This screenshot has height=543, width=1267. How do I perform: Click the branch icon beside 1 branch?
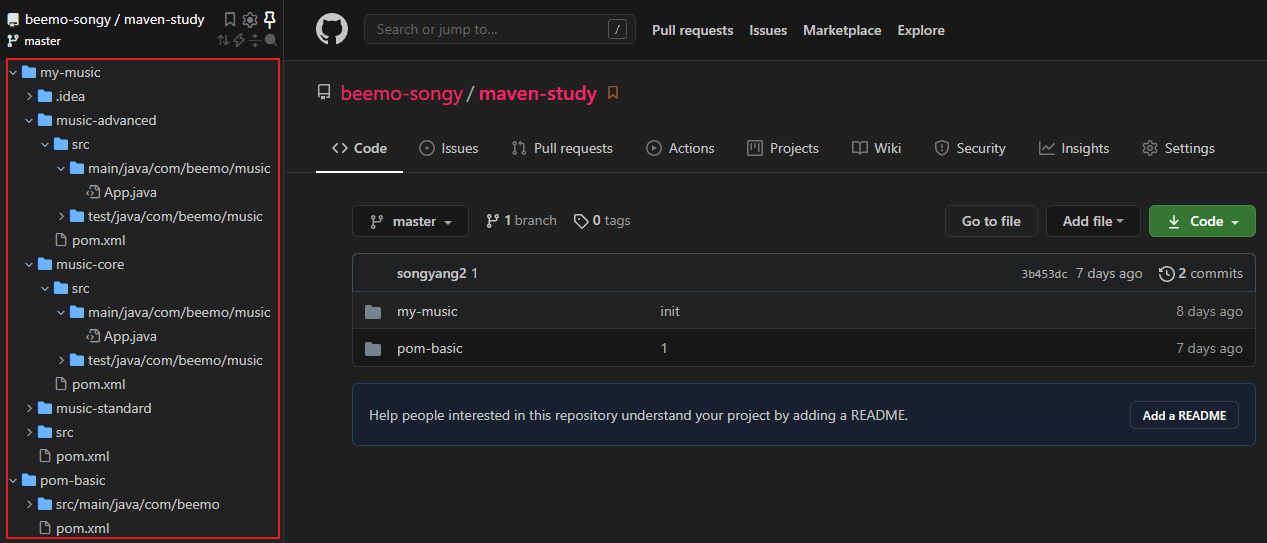coord(492,221)
